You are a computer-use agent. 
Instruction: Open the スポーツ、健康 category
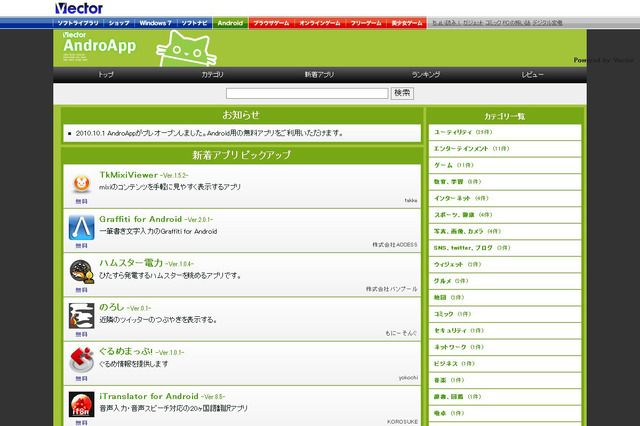click(x=505, y=215)
